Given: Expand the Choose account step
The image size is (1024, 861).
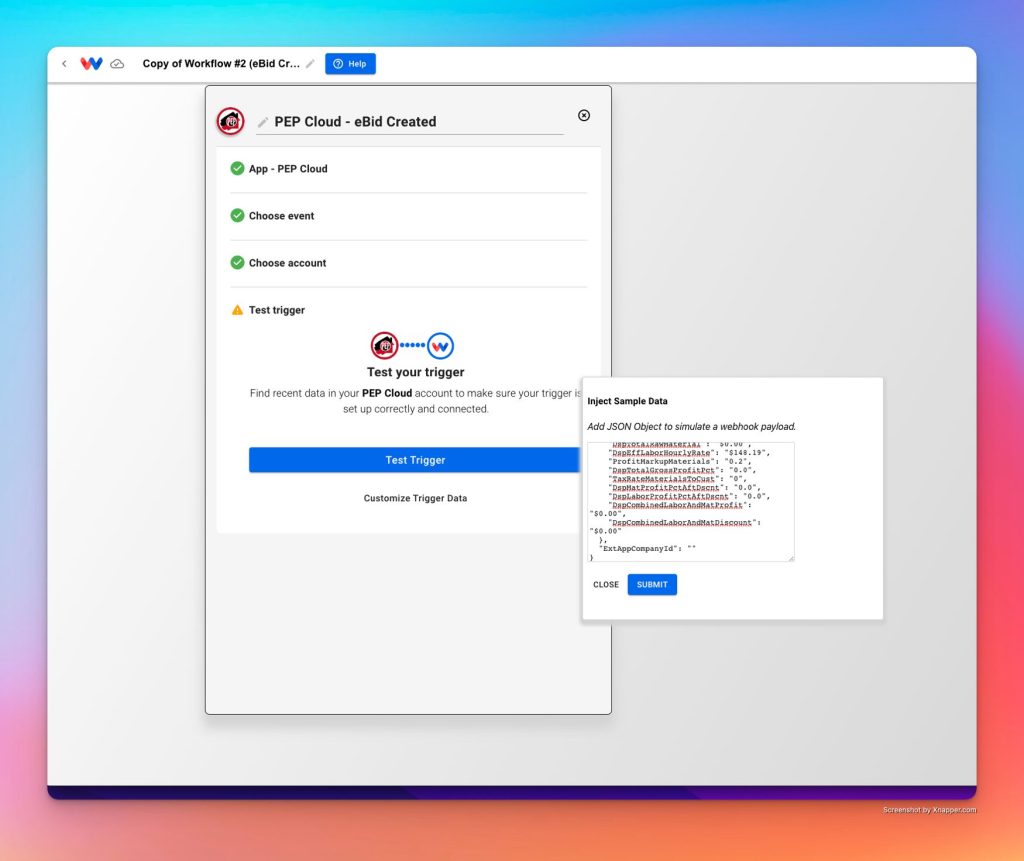Looking at the screenshot, I should 408,263.
